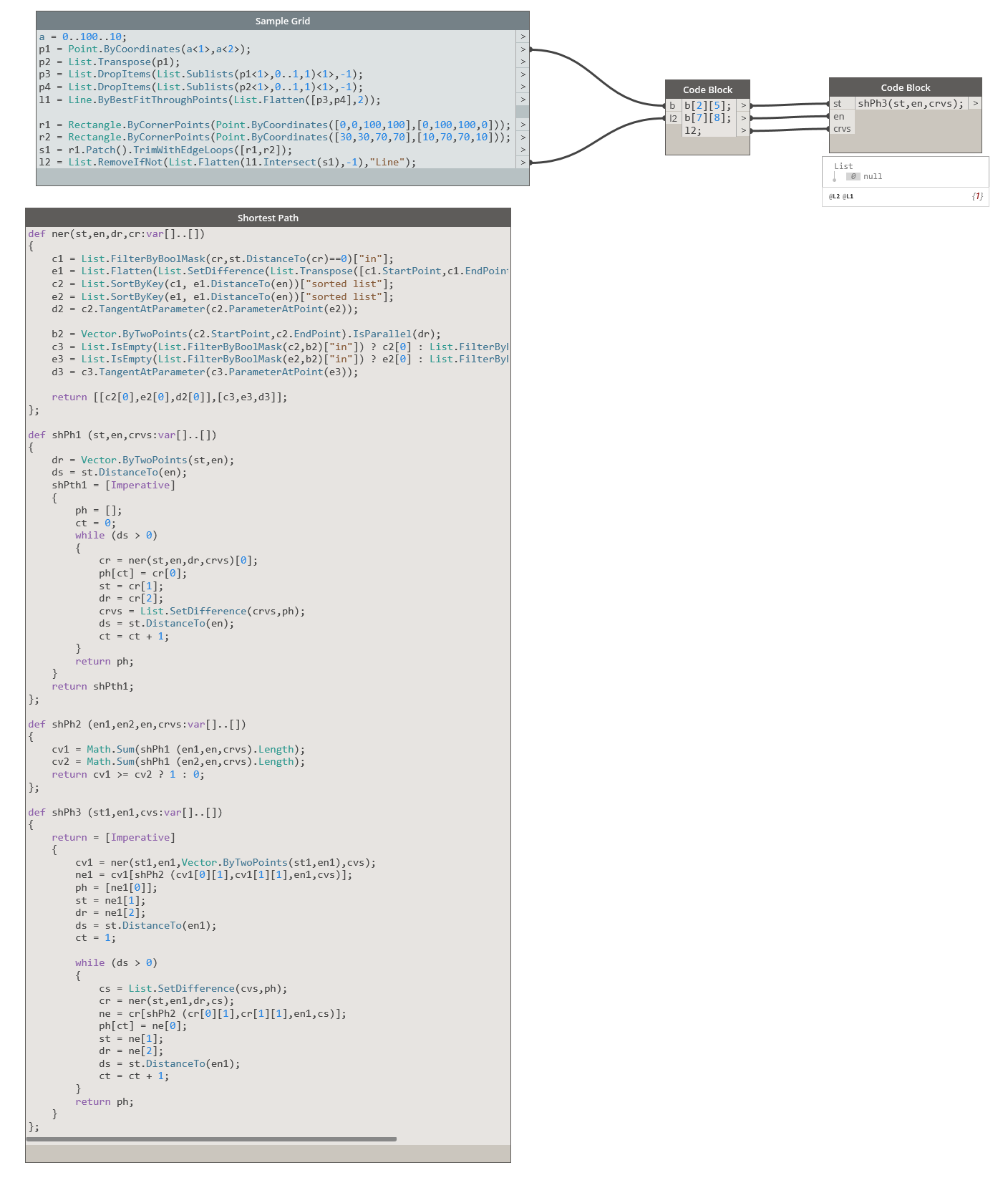Viewport: 1008px width, 1193px height.
Task: Click the horizontal scrollbar in Shortest Path code
Action: coord(211,1139)
